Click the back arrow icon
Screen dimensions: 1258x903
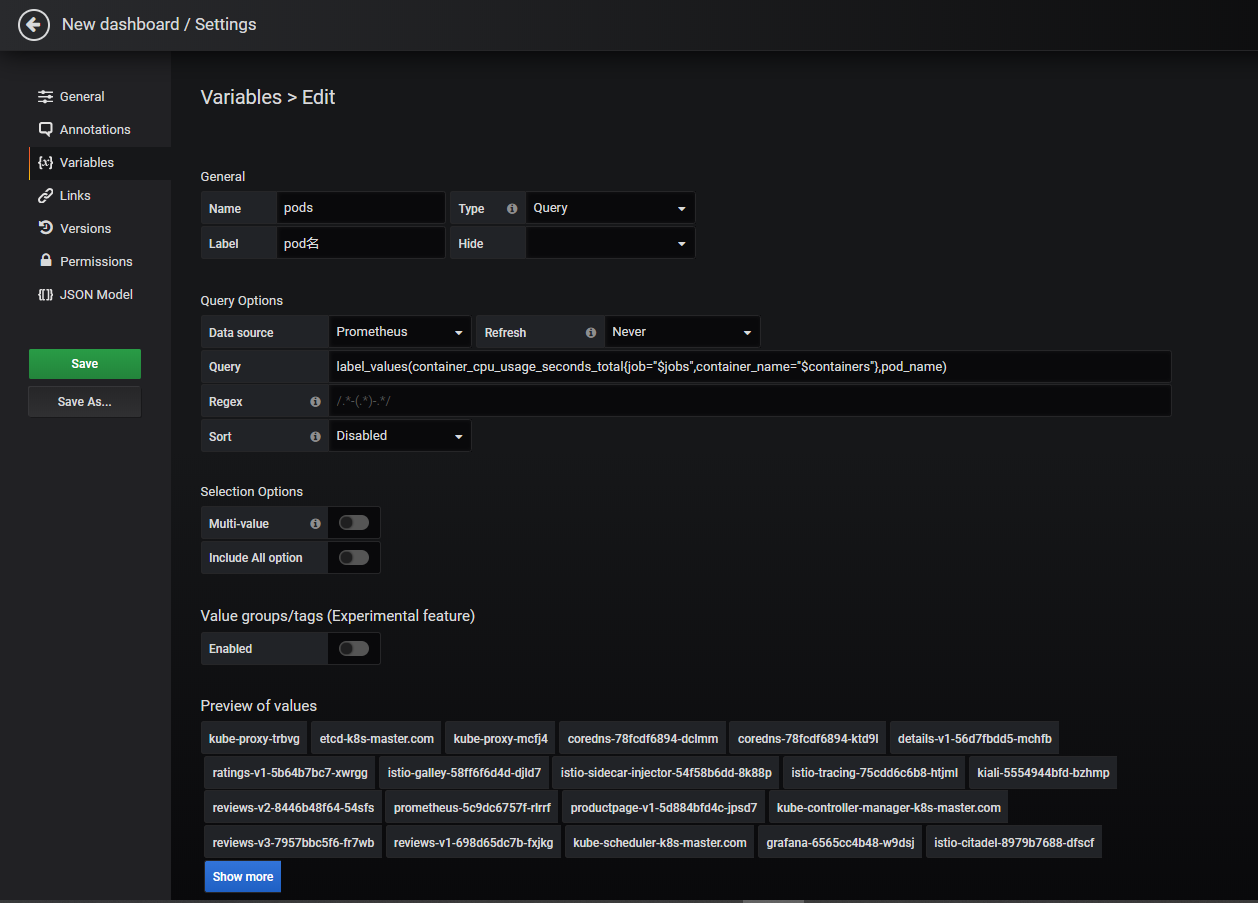point(34,25)
